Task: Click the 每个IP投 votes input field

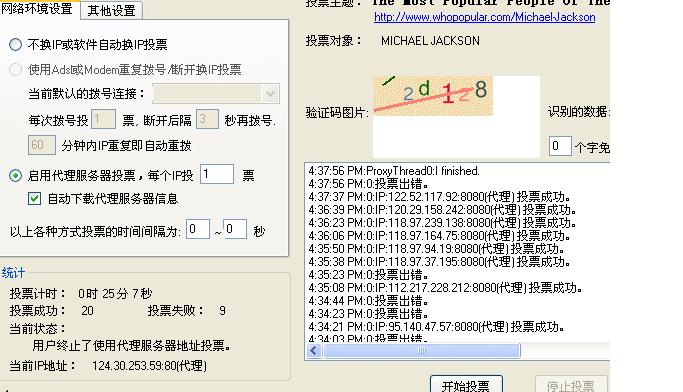Action: point(217,174)
